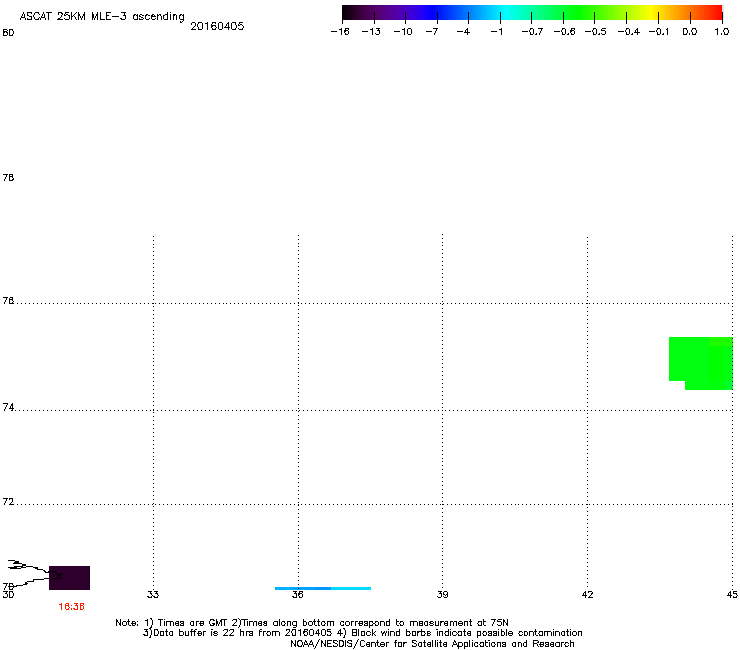This screenshot has height=650, width=740.
Task: Click the longitude label 45
Action: click(732, 594)
